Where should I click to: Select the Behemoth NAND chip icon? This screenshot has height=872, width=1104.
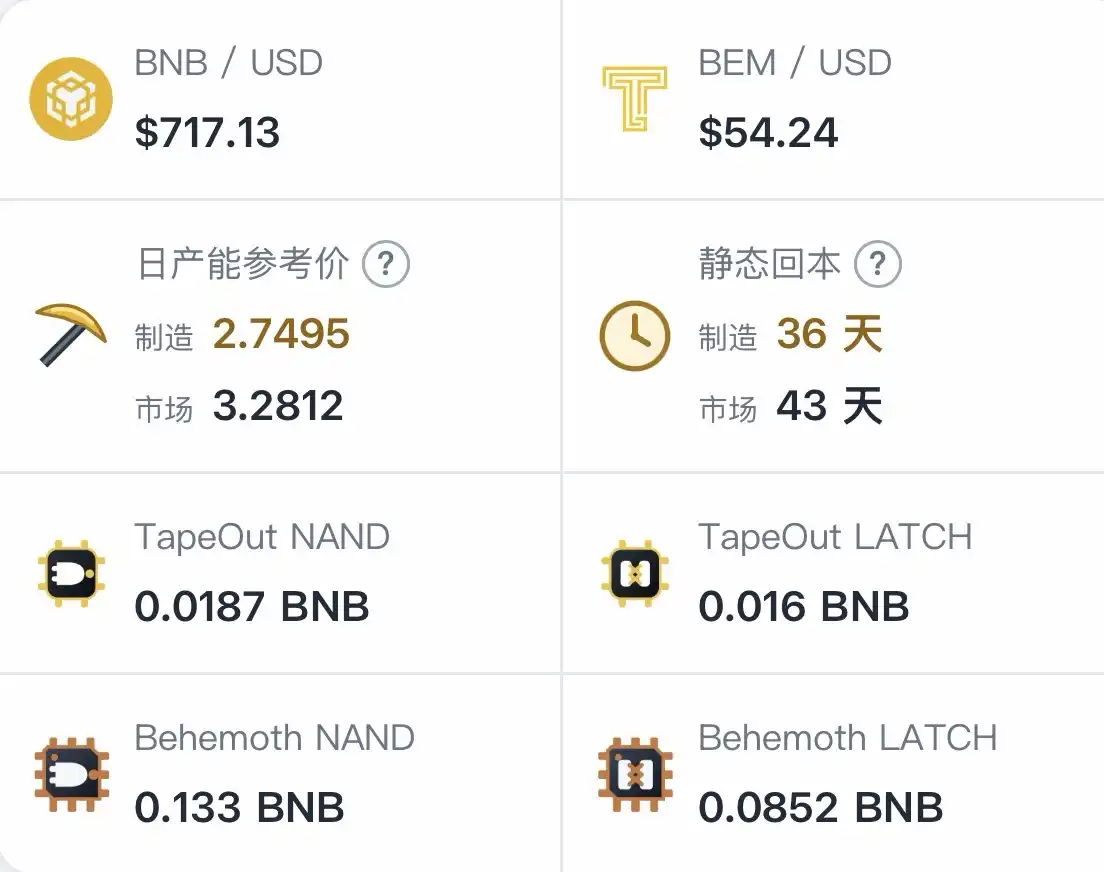point(71,774)
